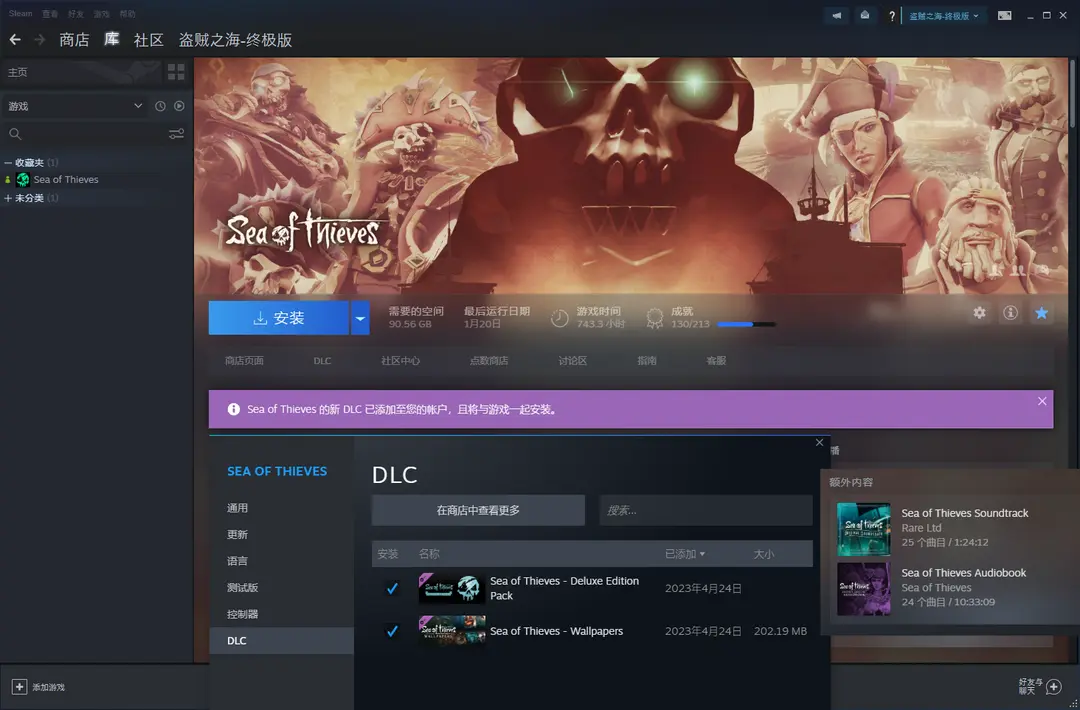
Task: Click the info icon in purple banner
Action: tap(233, 409)
